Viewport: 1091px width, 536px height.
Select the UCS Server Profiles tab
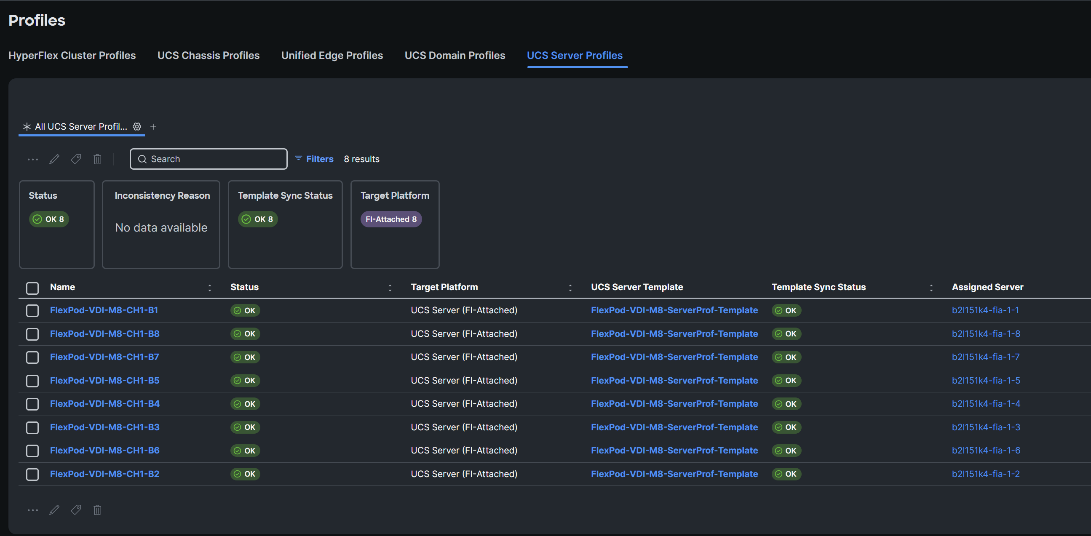(575, 56)
